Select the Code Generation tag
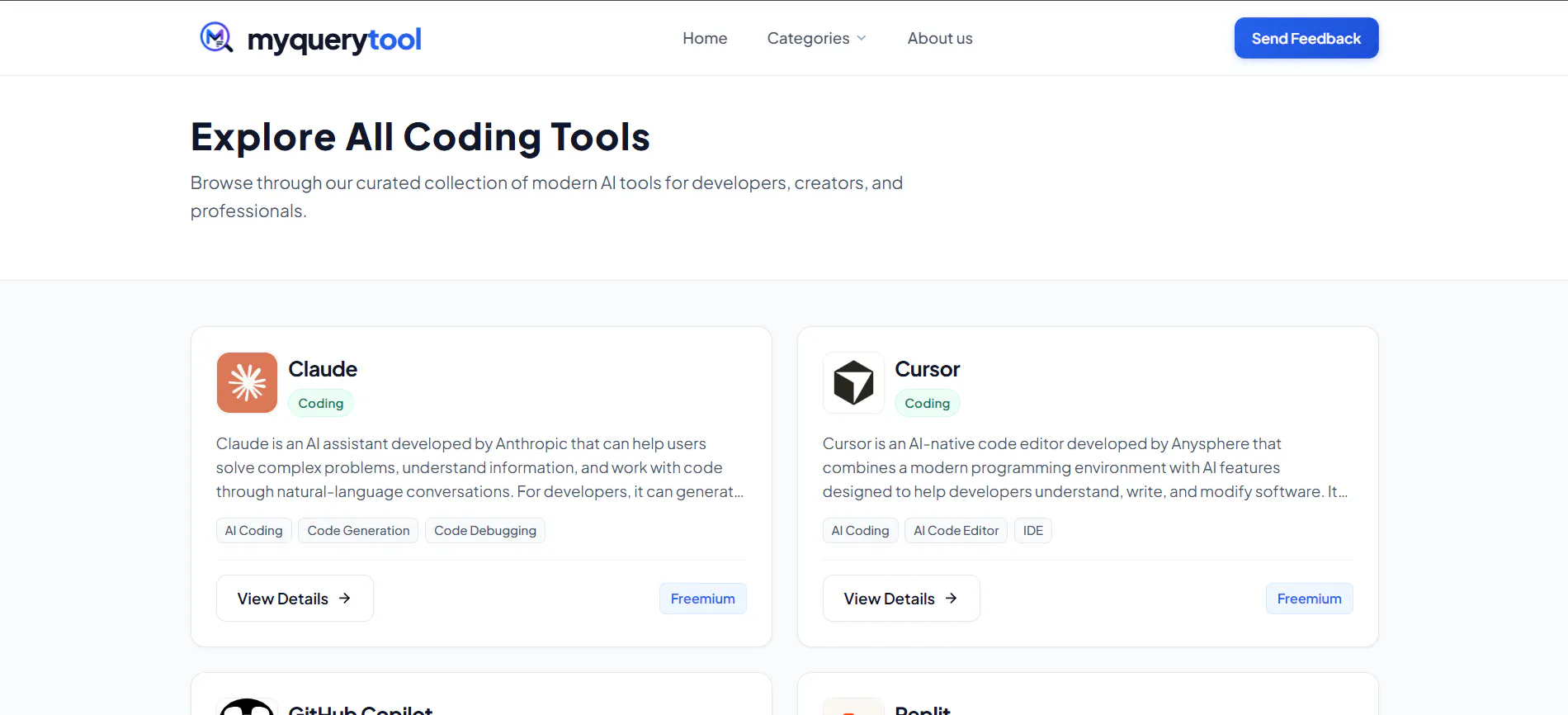This screenshot has width=1568, height=715. (358, 530)
